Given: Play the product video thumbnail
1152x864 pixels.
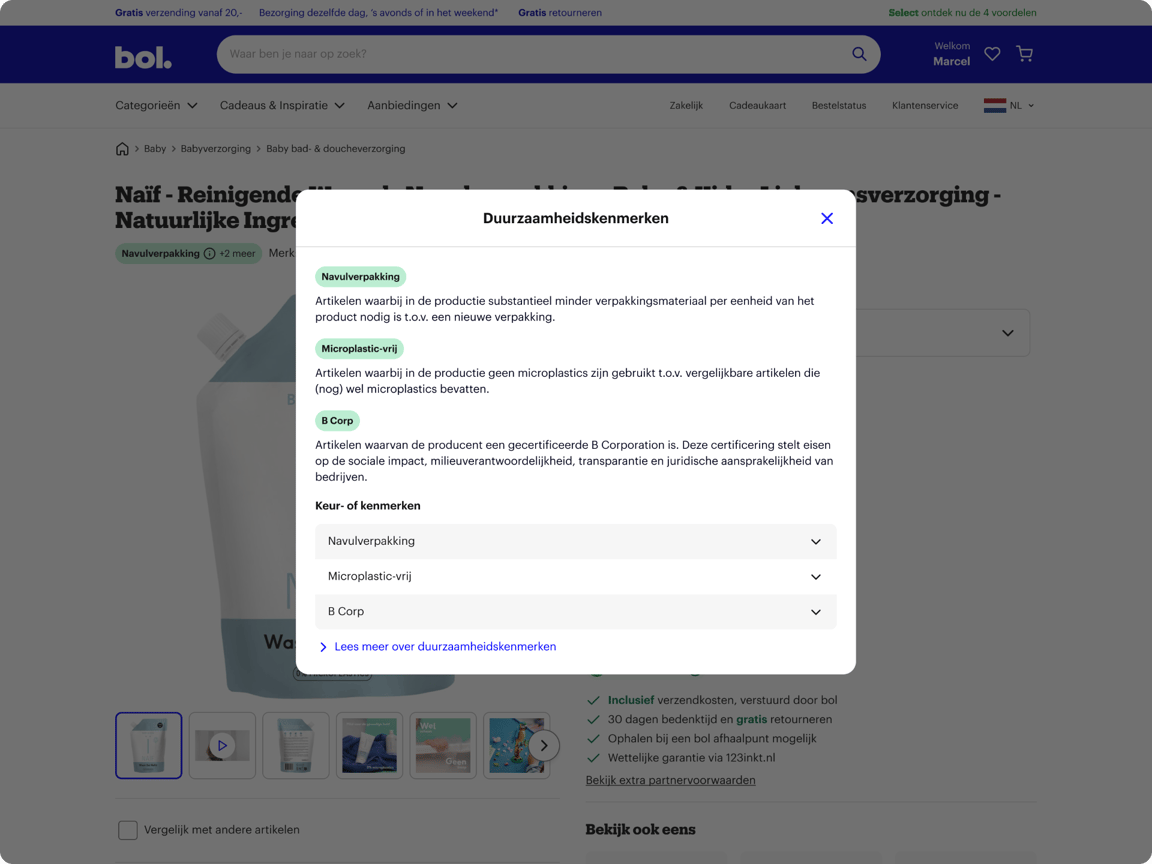Looking at the screenshot, I should [x=222, y=745].
